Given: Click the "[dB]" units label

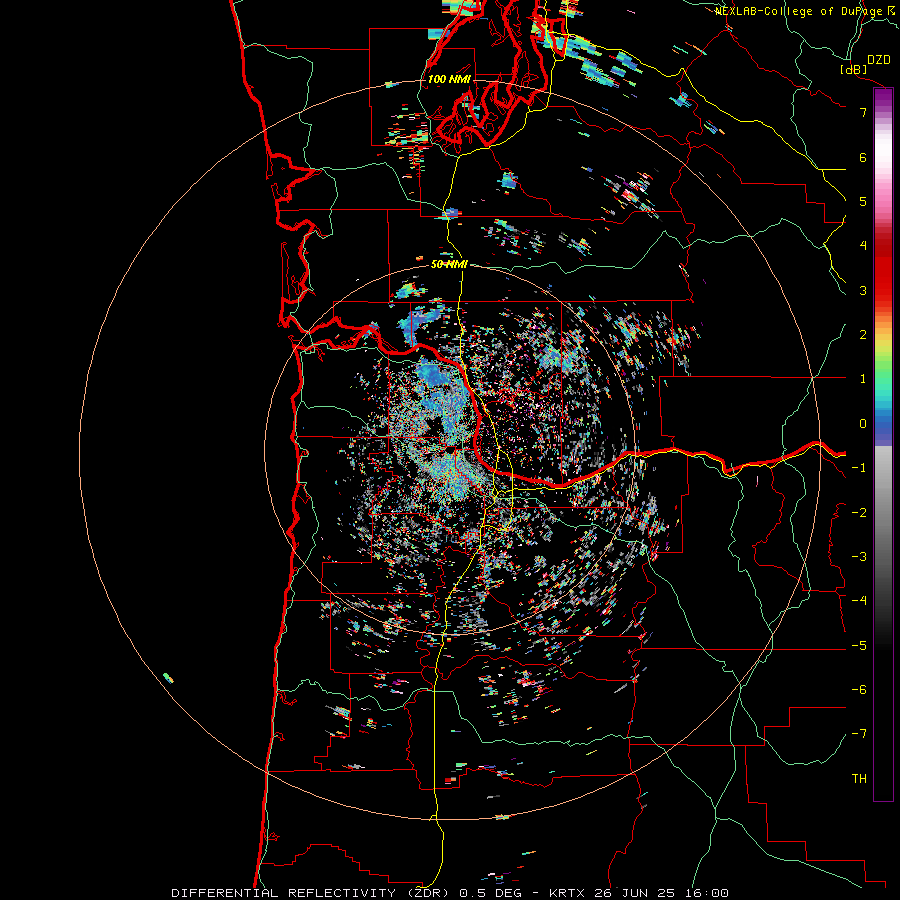Looking at the screenshot, I should [854, 69].
